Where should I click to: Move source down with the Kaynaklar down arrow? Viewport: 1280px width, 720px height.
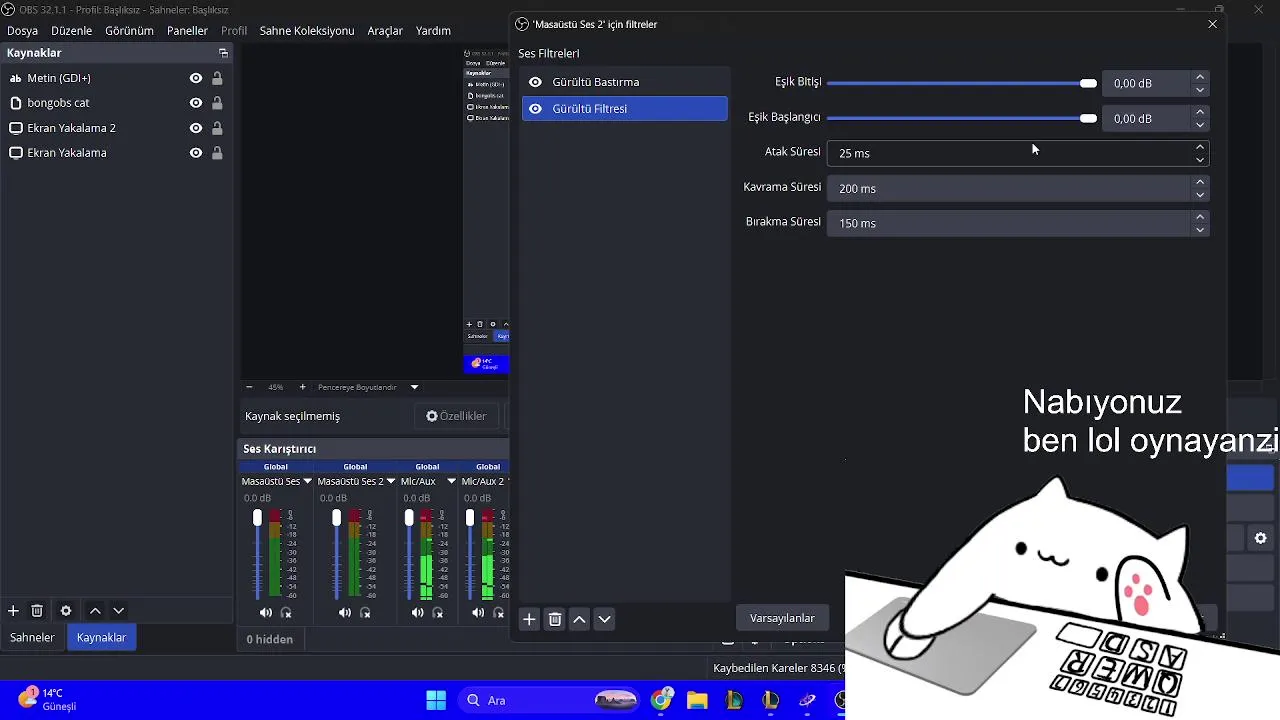[x=119, y=611]
